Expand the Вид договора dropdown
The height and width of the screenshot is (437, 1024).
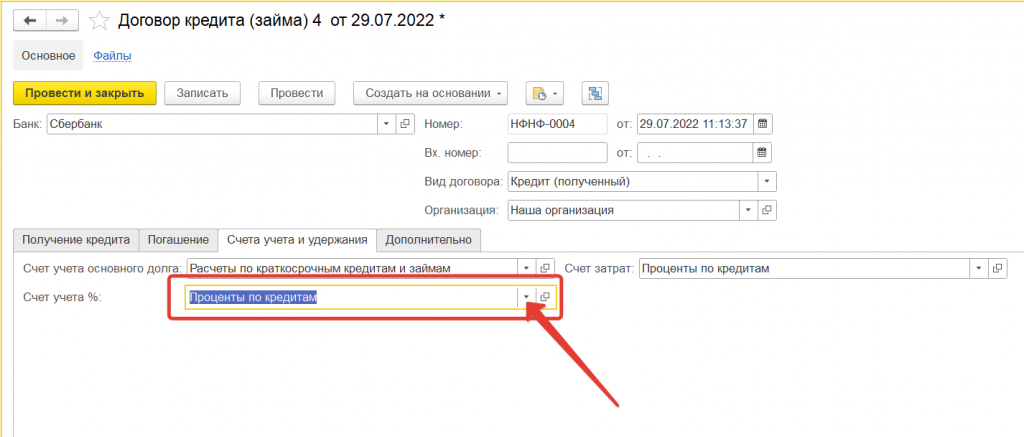tap(766, 182)
